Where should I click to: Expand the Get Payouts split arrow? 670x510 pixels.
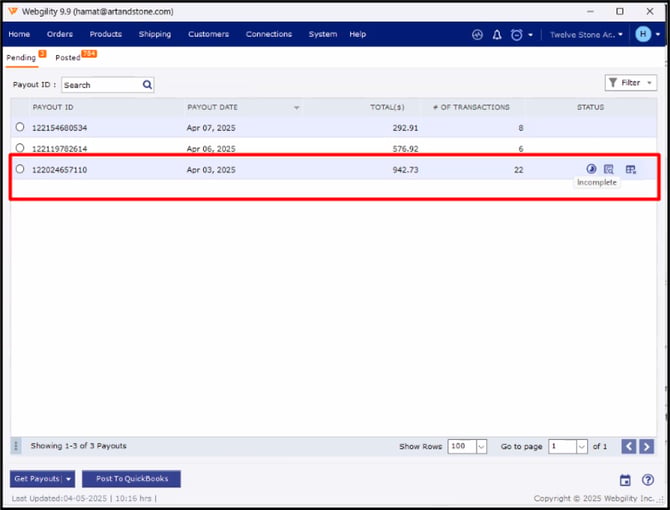pos(68,479)
